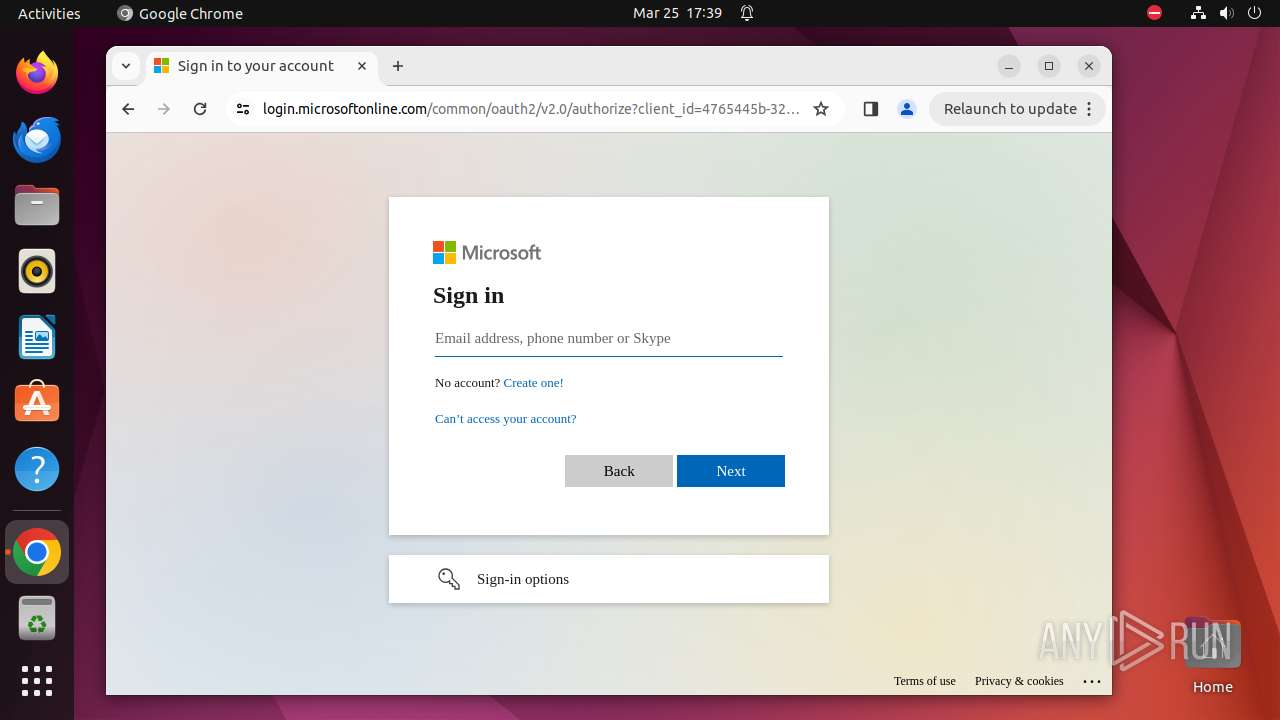This screenshot has height=720, width=1280.
Task: Open the Help icon in dock
Action: (37, 469)
